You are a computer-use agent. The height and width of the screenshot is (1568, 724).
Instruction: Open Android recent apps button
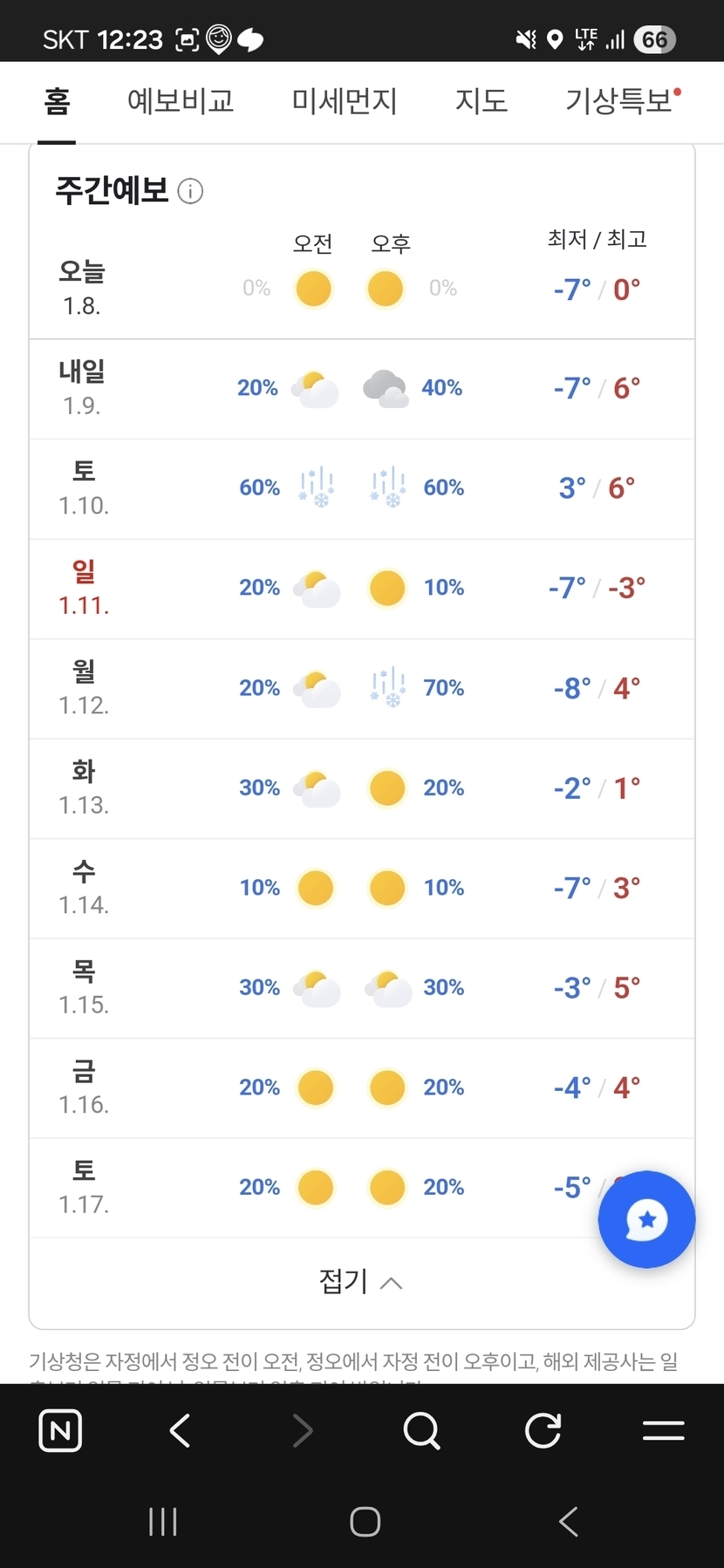163,1522
